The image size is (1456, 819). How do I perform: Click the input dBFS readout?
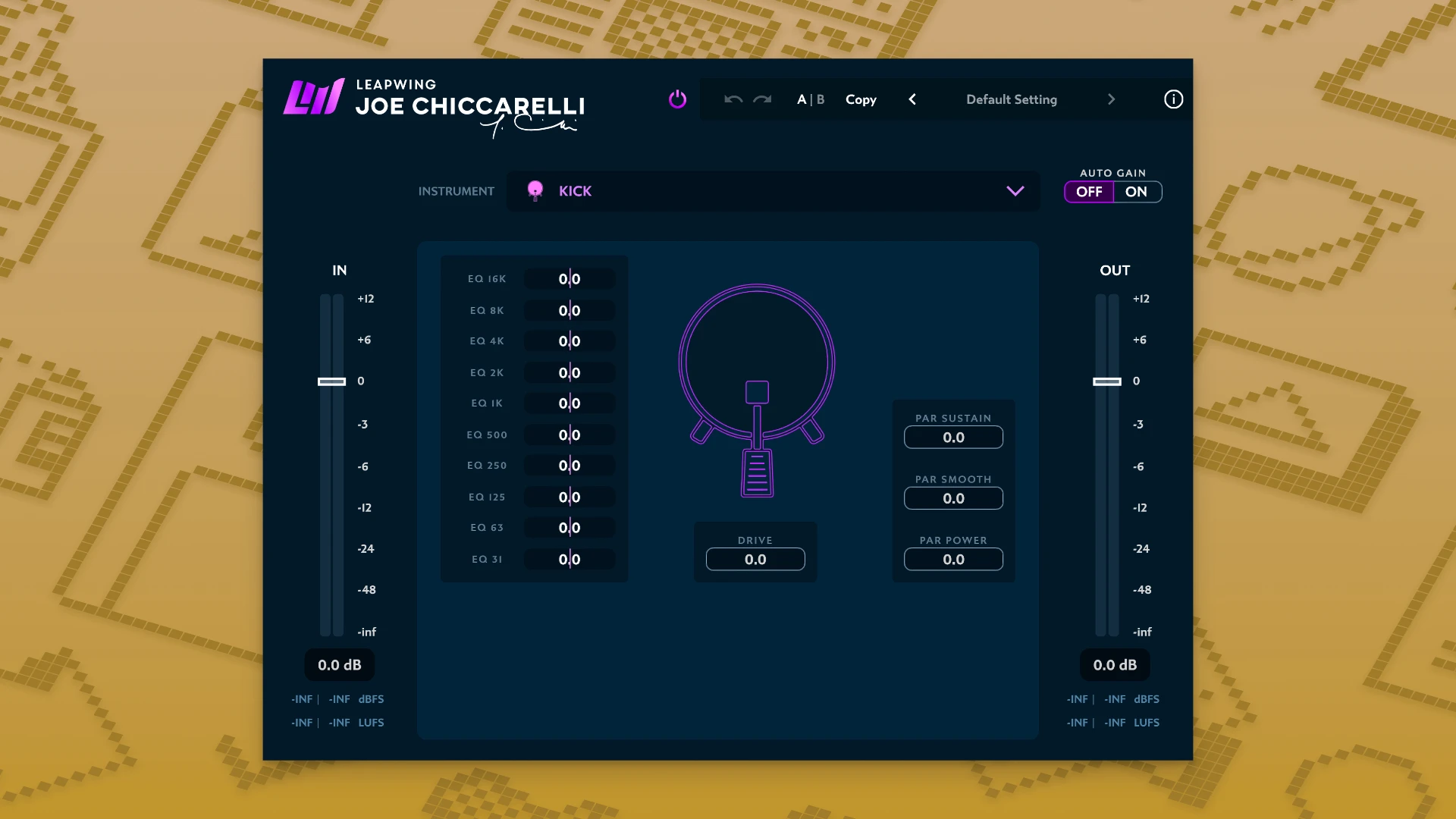pos(337,699)
